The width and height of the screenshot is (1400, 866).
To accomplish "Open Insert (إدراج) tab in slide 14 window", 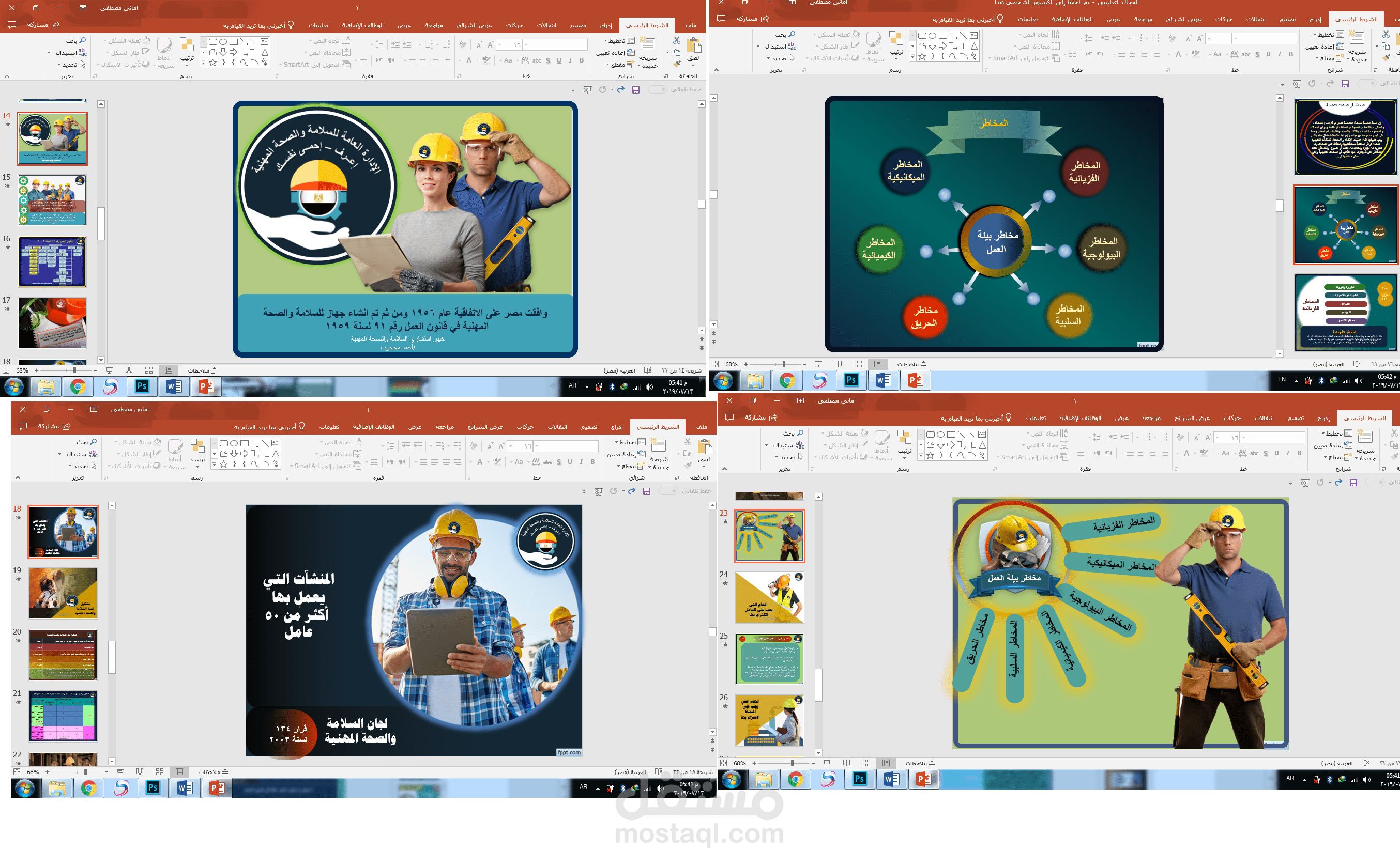I will pyautogui.click(x=606, y=25).
